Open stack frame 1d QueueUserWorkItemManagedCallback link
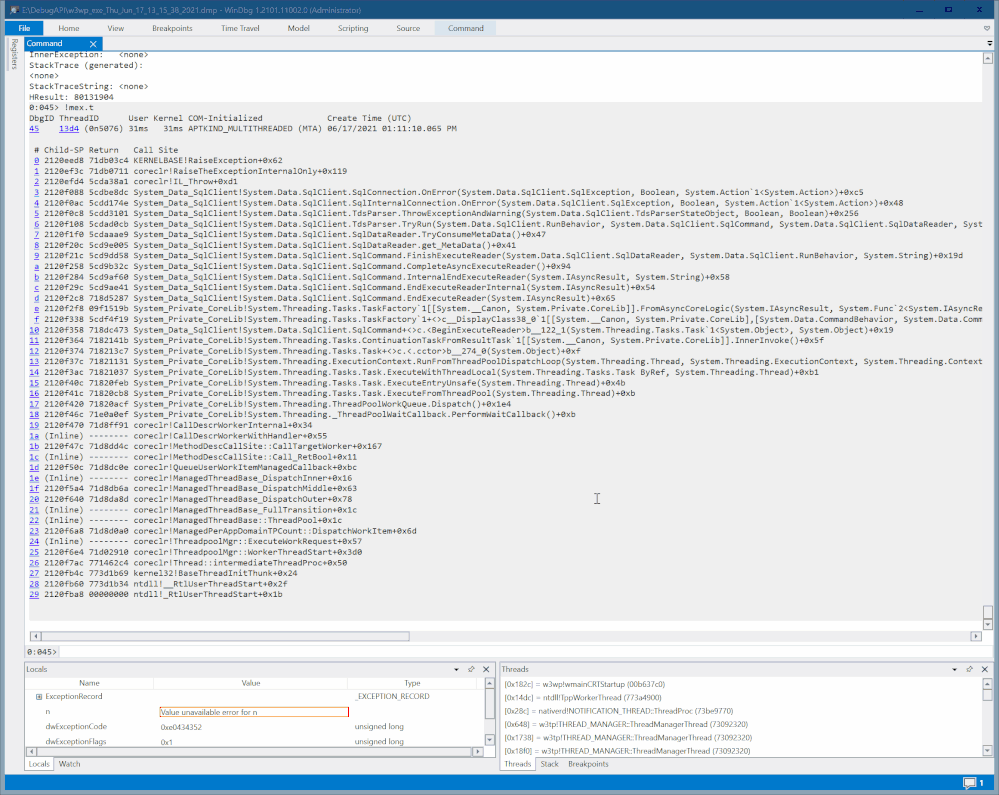 click(34, 468)
